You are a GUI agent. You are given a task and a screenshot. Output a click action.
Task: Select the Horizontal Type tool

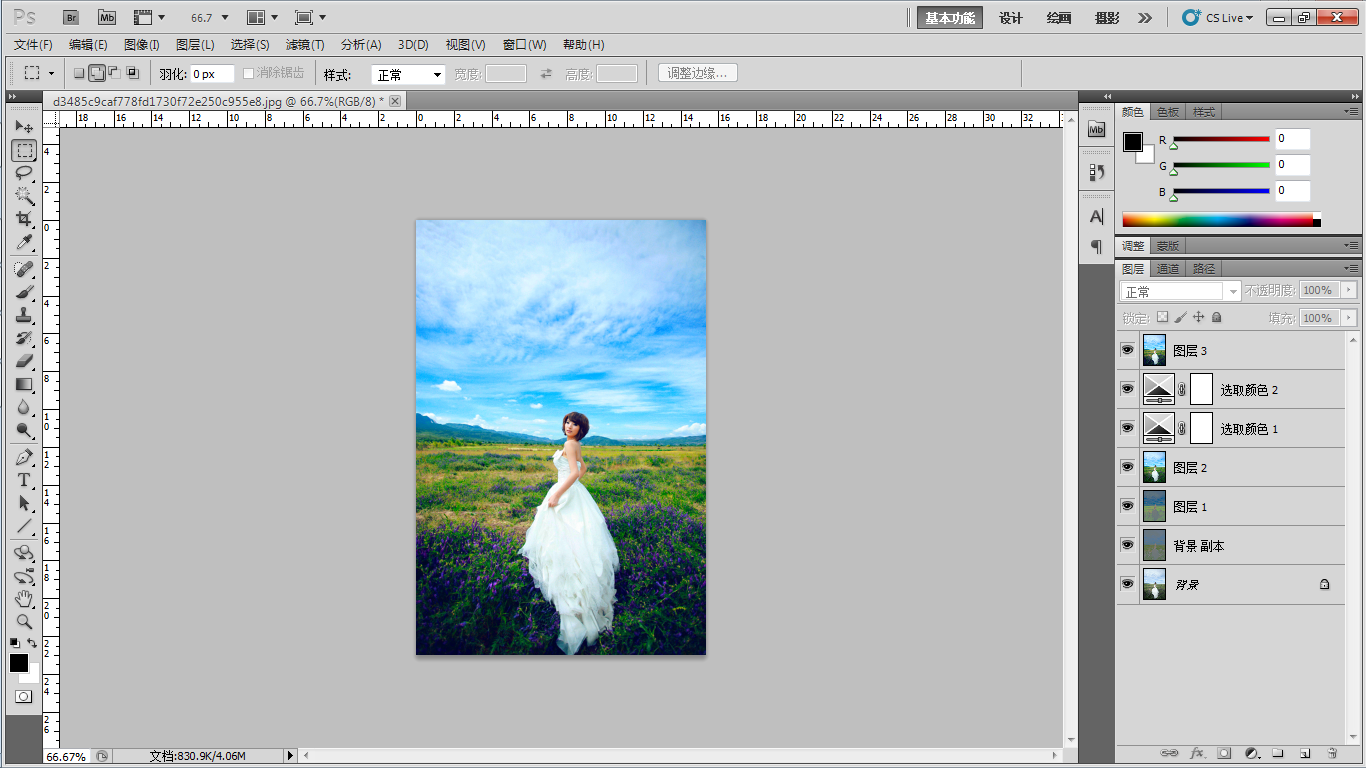coord(24,480)
